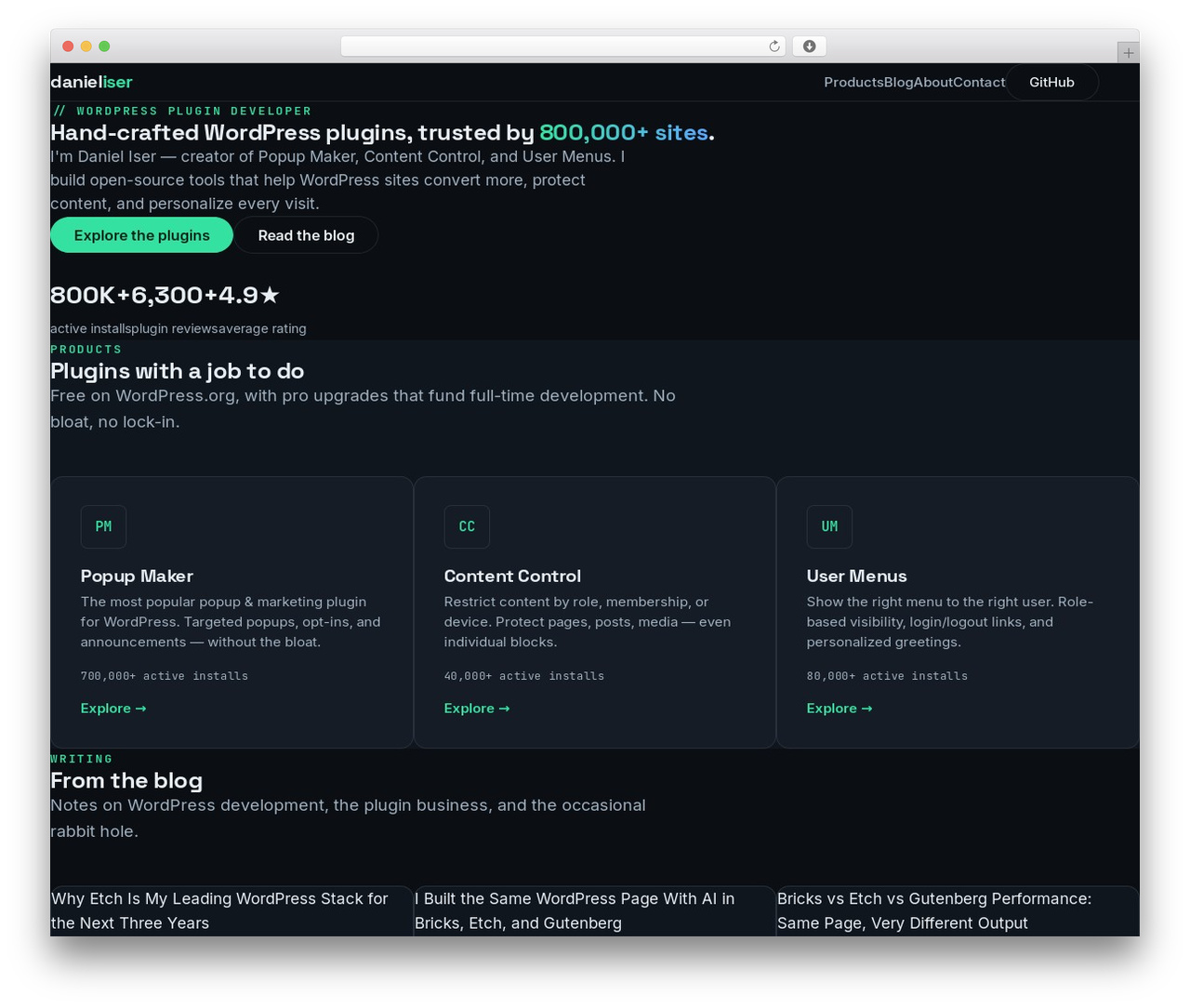Open Blog in the navigation
1190x1008 pixels.
pyautogui.click(x=898, y=82)
